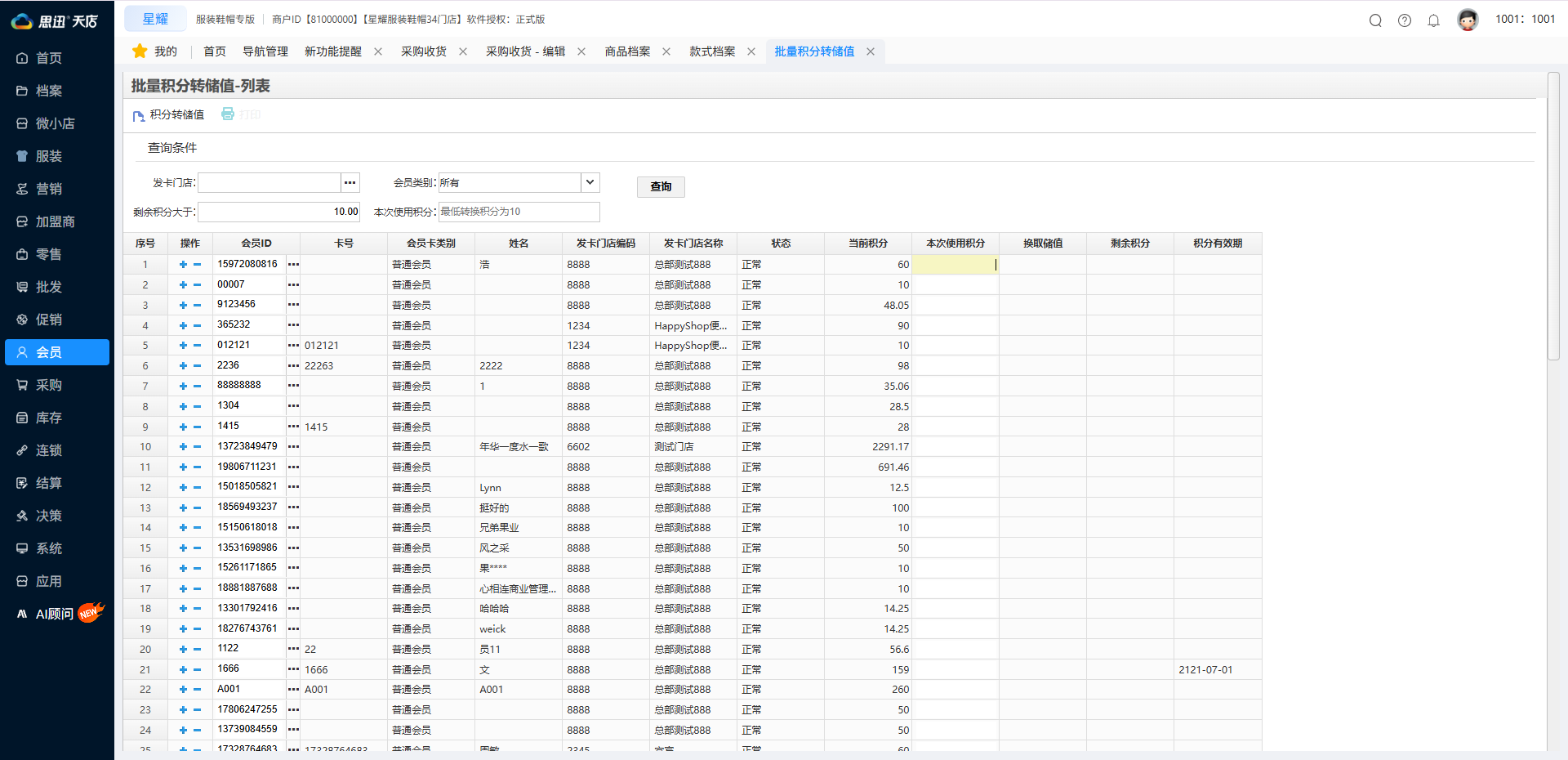Viewport: 1568px width, 760px height.
Task: Click the user avatar icon
Action: (1468, 20)
